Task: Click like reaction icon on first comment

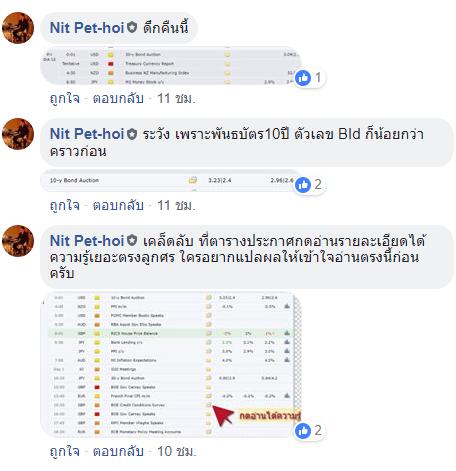Action: point(303,78)
